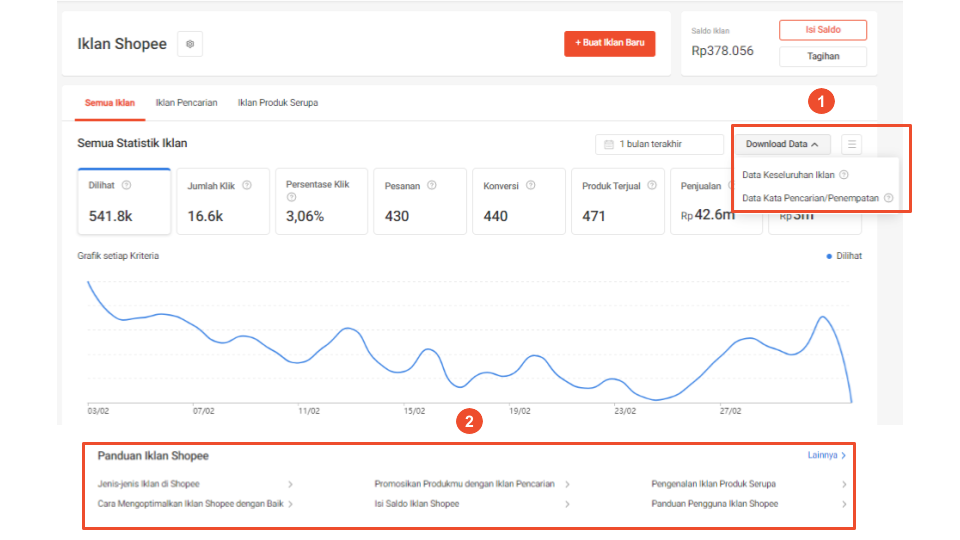Screen dimensions: 960x540
Task: Click the help icon next to Jumlah Klik
Action: tap(247, 185)
